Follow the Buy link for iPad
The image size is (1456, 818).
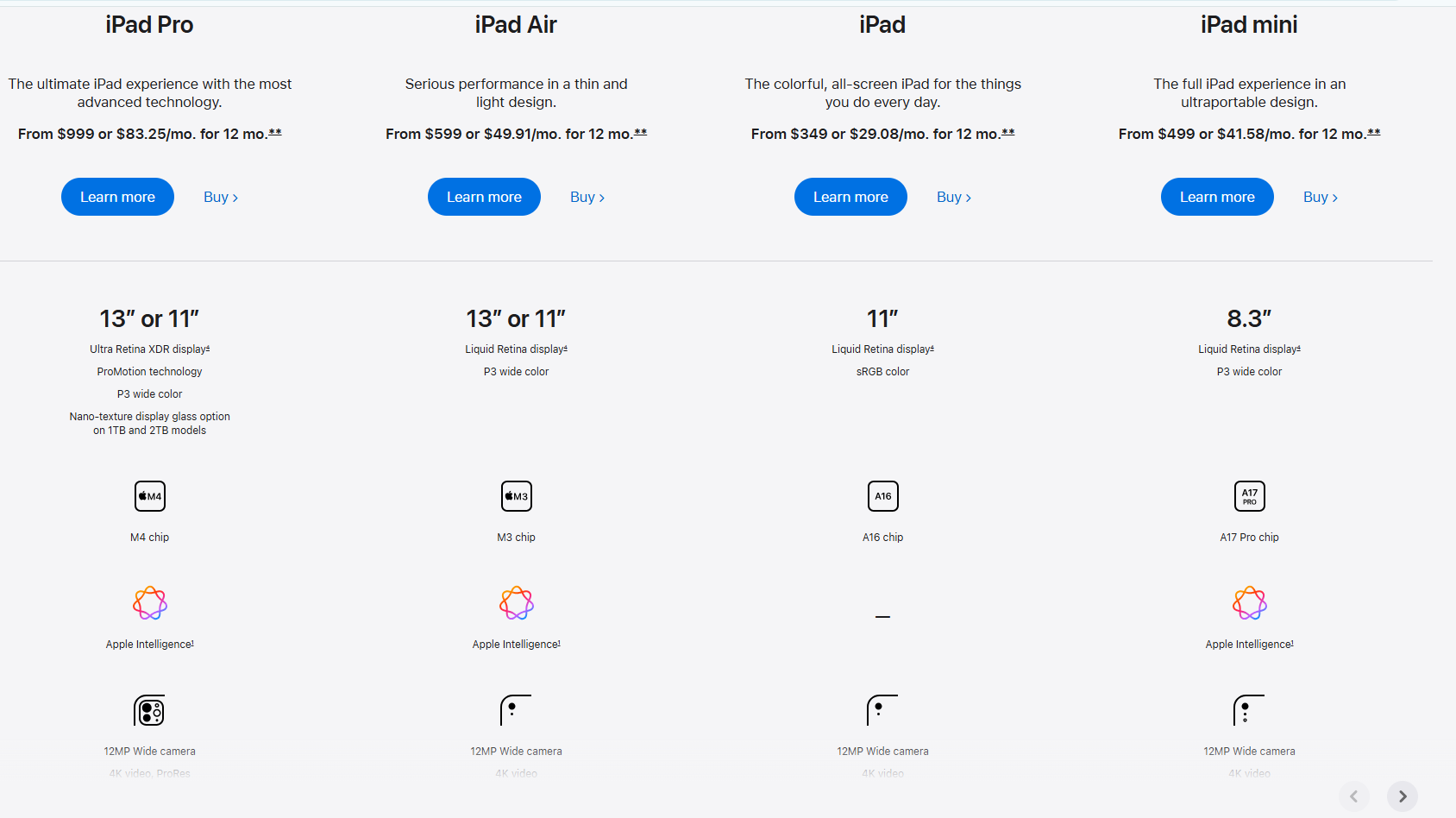click(x=954, y=197)
